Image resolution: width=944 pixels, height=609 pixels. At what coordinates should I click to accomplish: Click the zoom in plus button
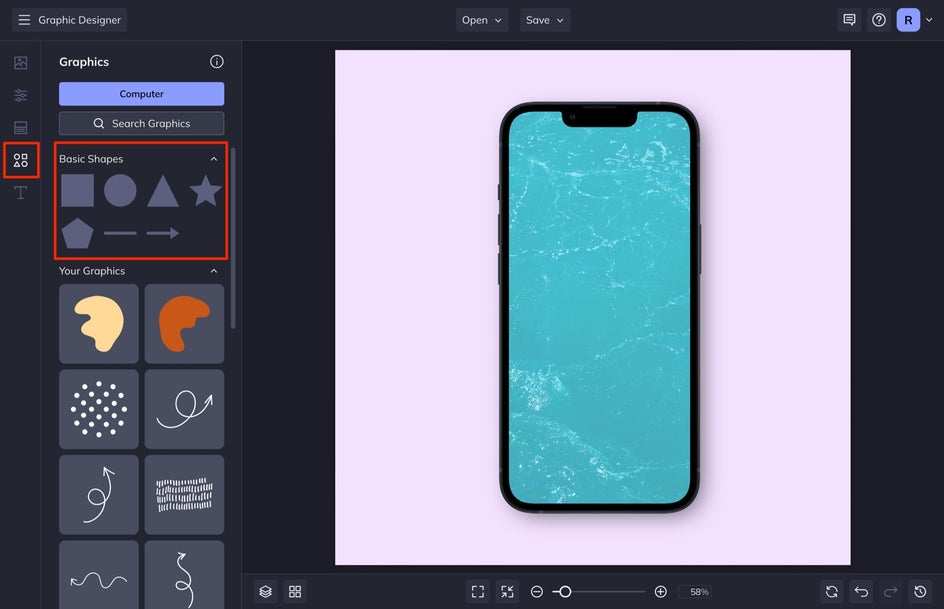(x=660, y=592)
